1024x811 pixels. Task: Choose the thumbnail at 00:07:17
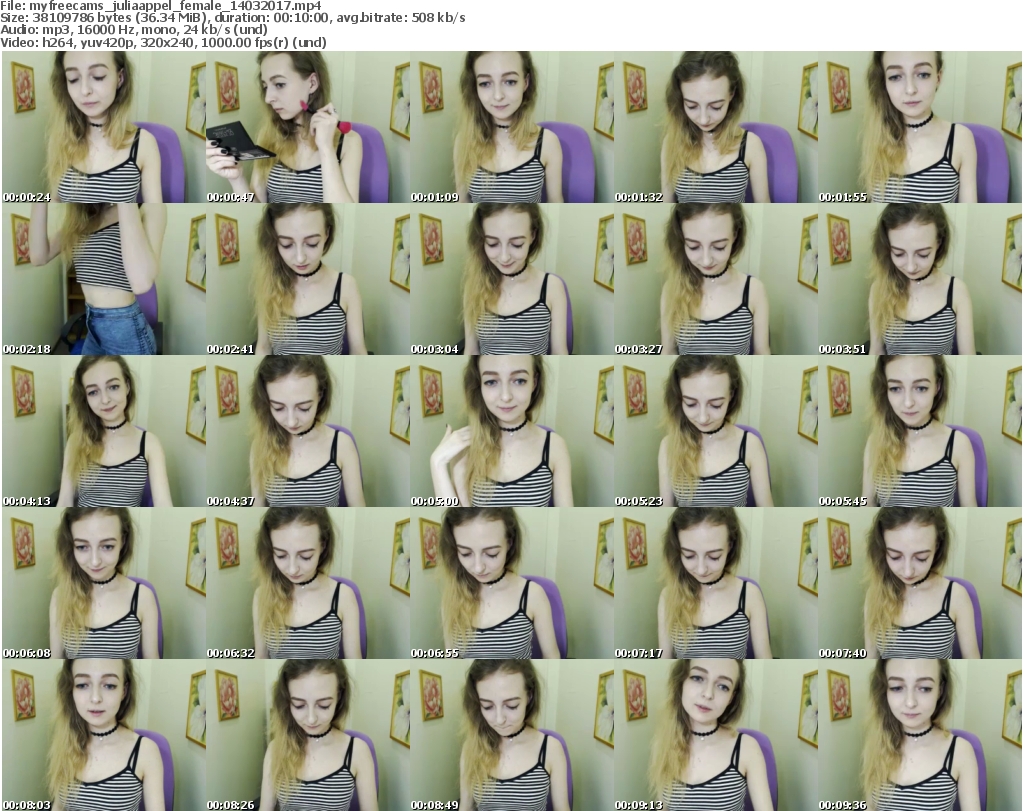(x=715, y=583)
